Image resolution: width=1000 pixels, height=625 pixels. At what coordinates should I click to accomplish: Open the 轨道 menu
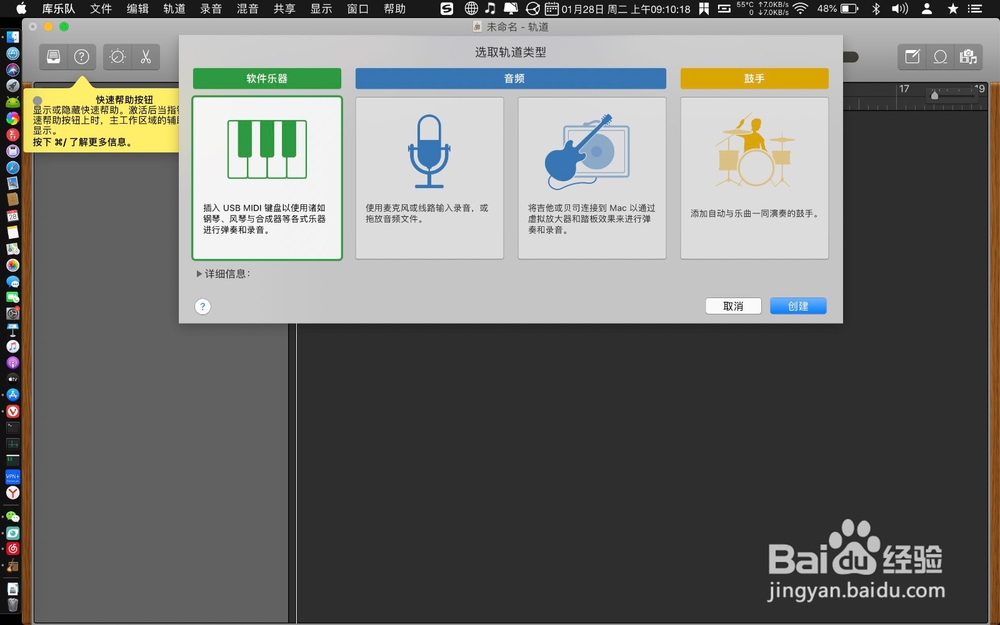coord(174,9)
